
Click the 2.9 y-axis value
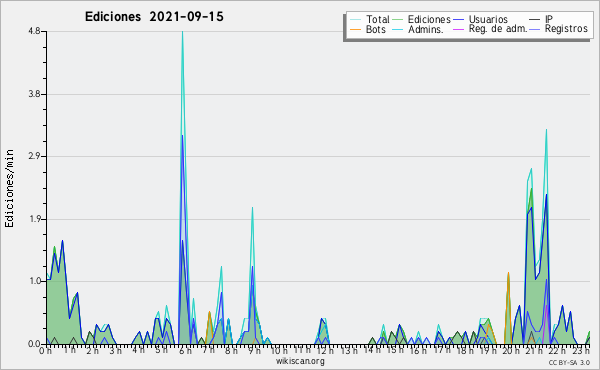click(34, 156)
